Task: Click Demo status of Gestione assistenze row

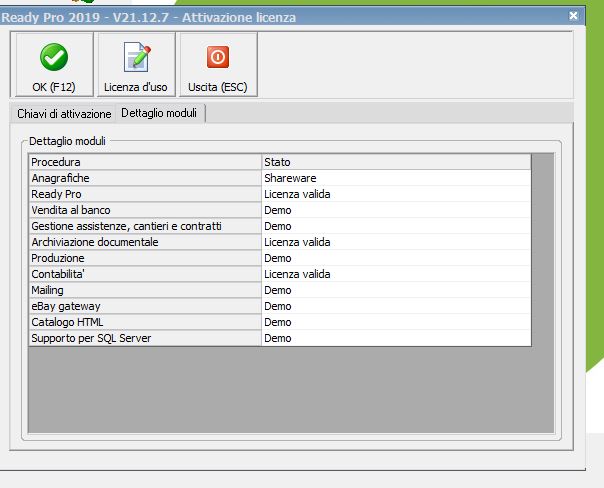Action: click(396, 226)
